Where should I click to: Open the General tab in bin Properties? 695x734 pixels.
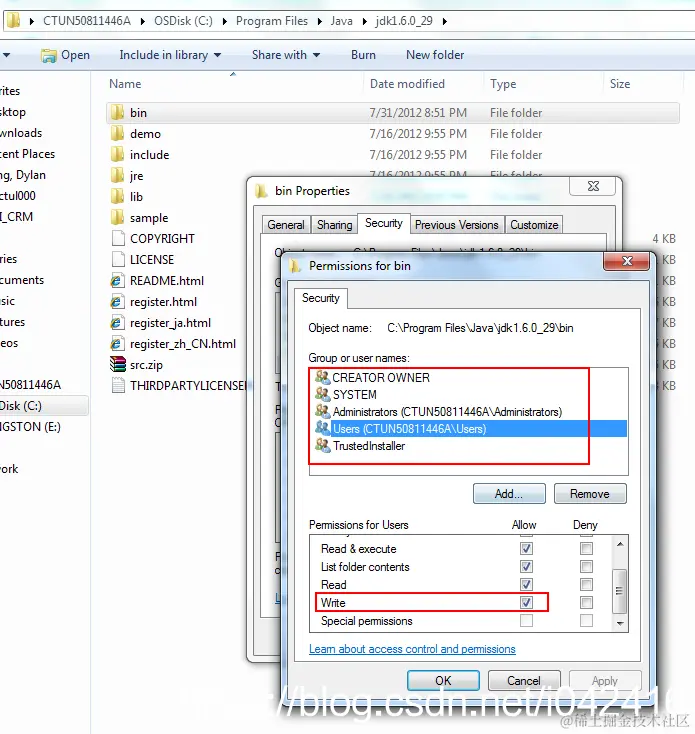tap(286, 225)
